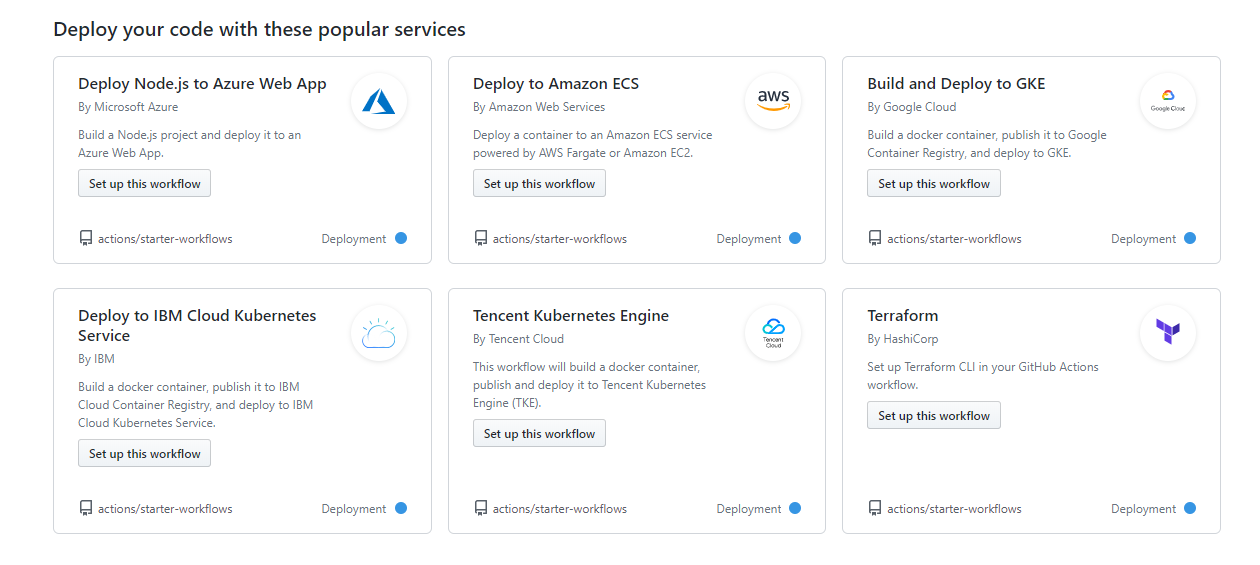
Task: Click 'Deploy your code with these popular services' heading
Action: tap(259, 30)
